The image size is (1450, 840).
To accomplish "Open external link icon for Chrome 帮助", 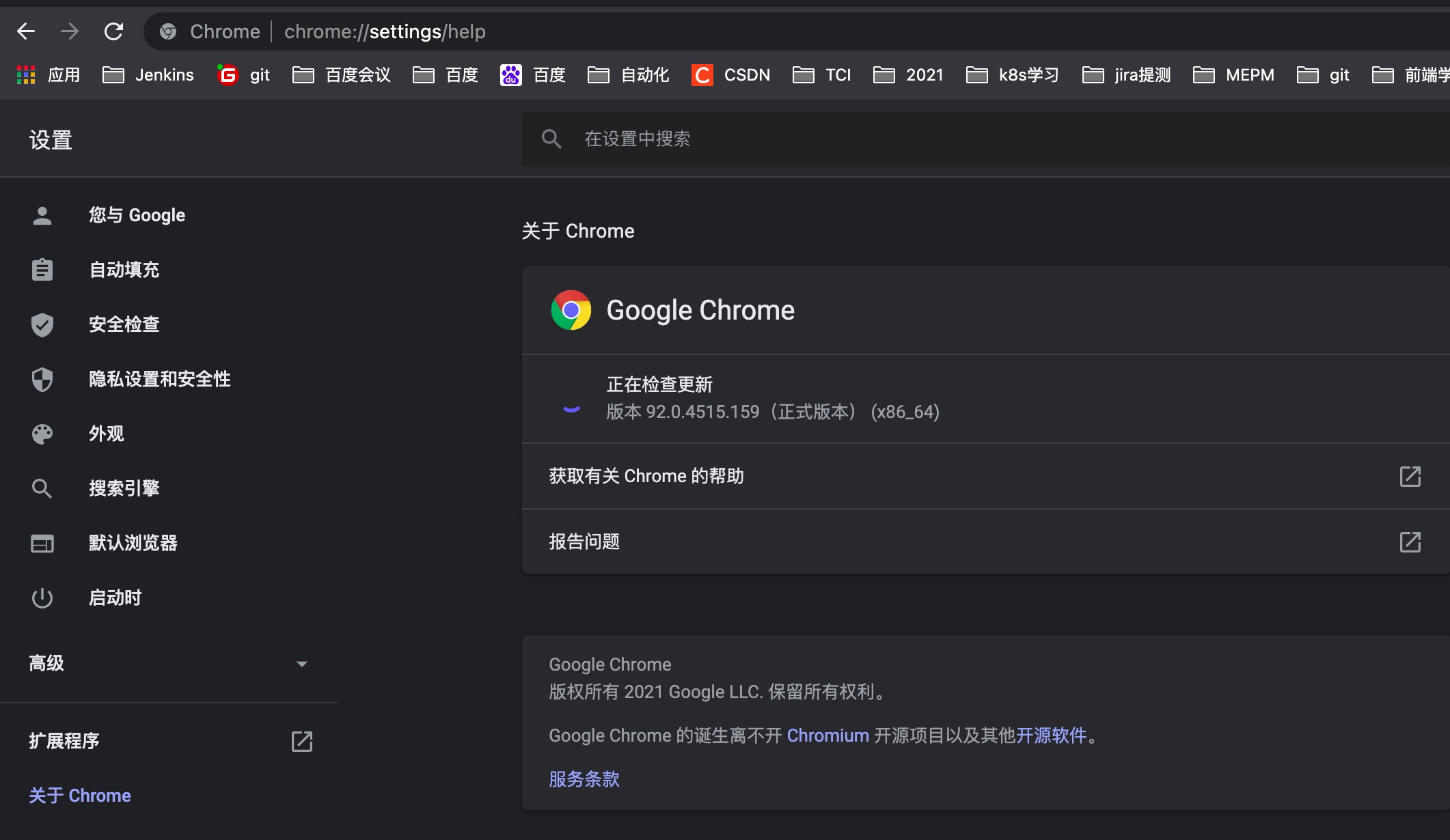I will 1410,476.
